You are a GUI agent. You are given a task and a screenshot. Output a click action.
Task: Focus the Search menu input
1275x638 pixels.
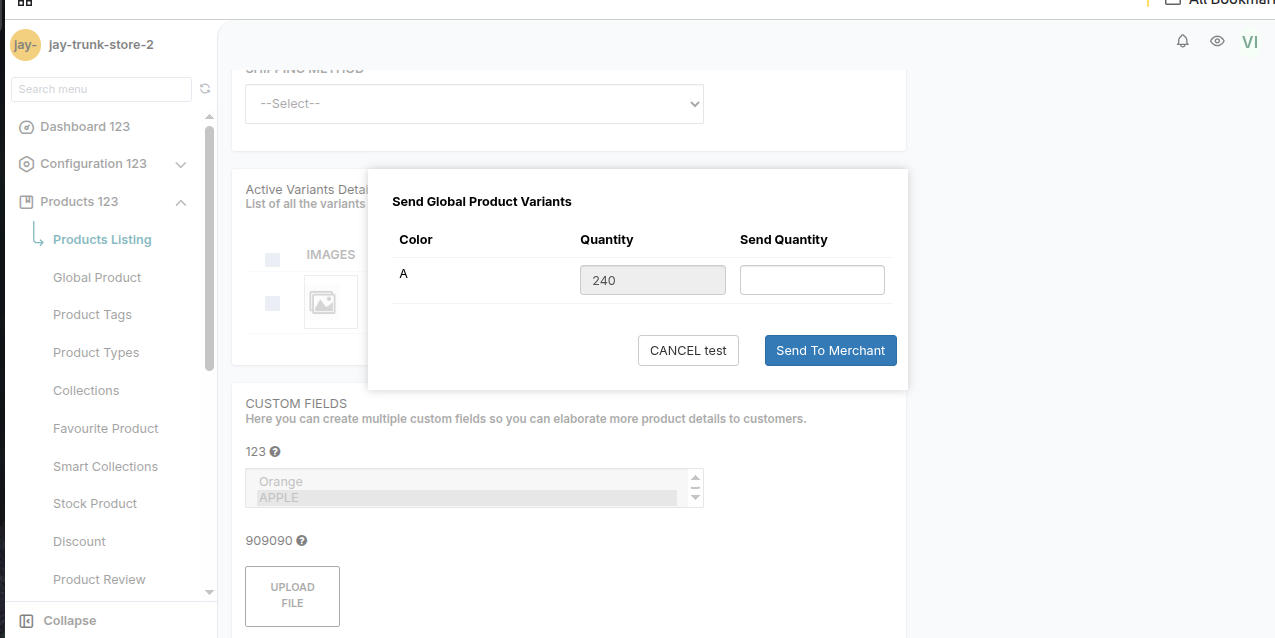pos(101,89)
